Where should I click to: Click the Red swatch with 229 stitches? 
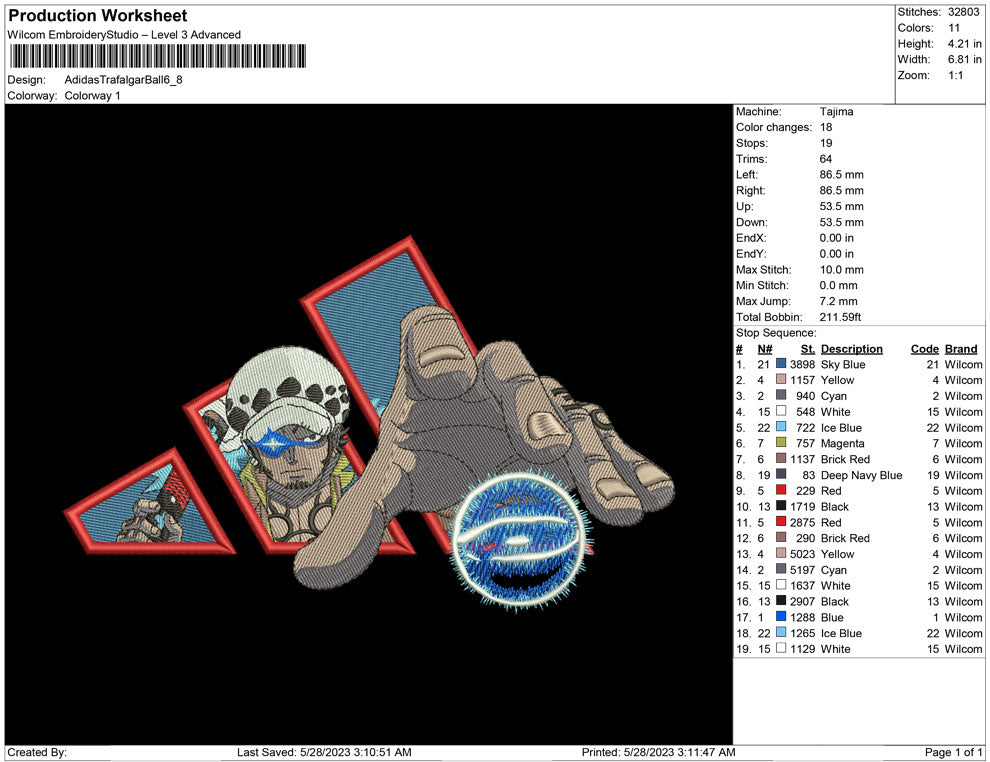(781, 490)
